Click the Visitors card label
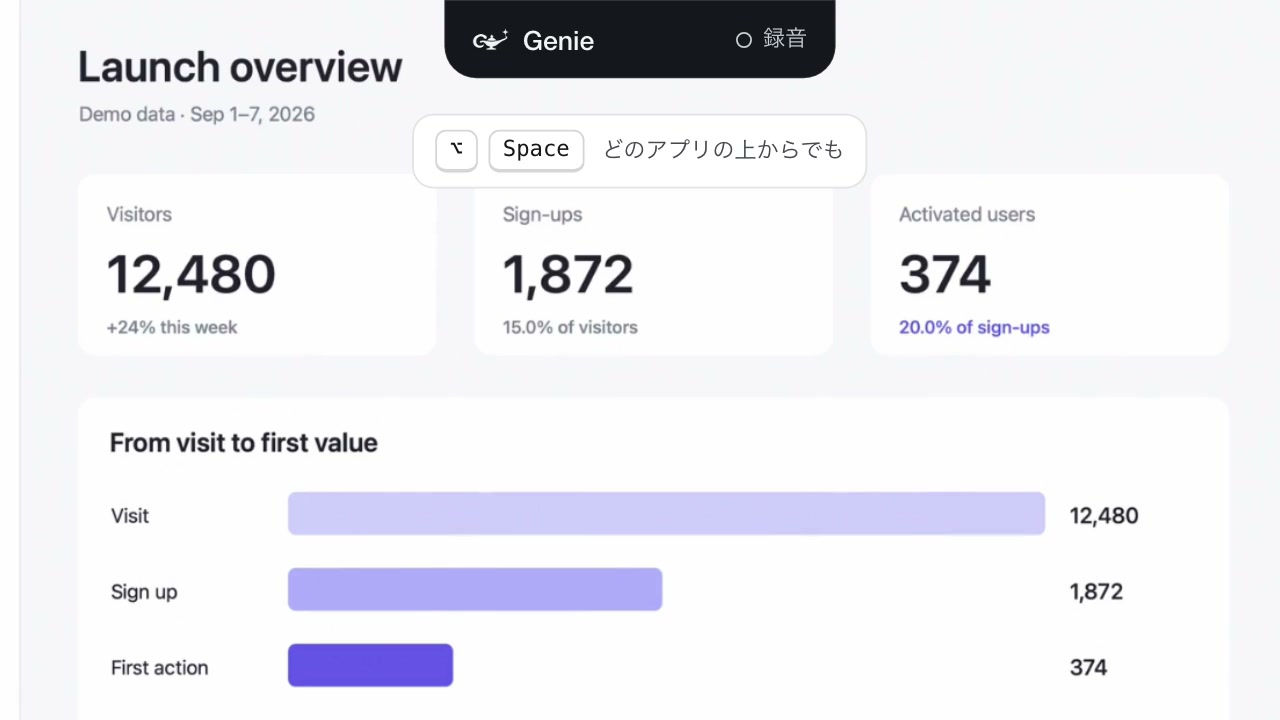The width and height of the screenshot is (1280, 720). [139, 214]
